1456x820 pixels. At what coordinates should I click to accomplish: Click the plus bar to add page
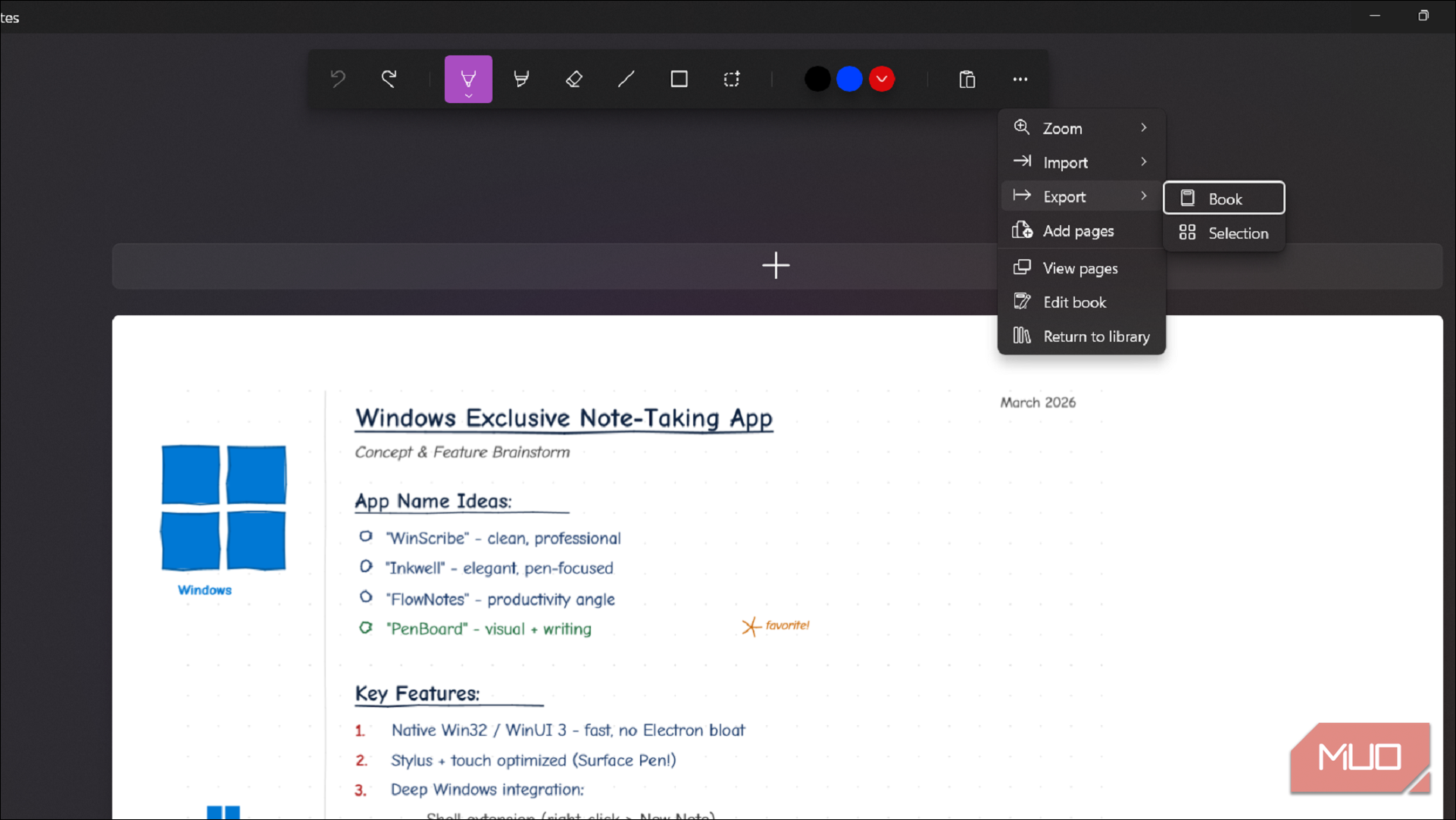click(776, 266)
